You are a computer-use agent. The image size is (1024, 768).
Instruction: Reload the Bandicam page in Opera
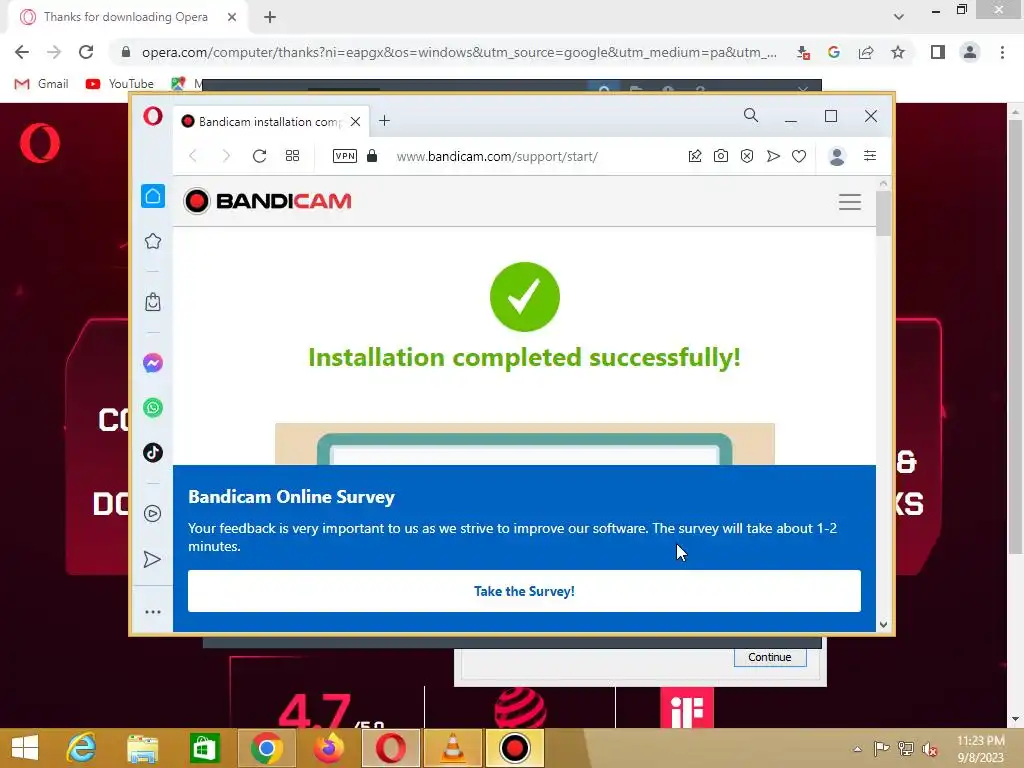259,156
